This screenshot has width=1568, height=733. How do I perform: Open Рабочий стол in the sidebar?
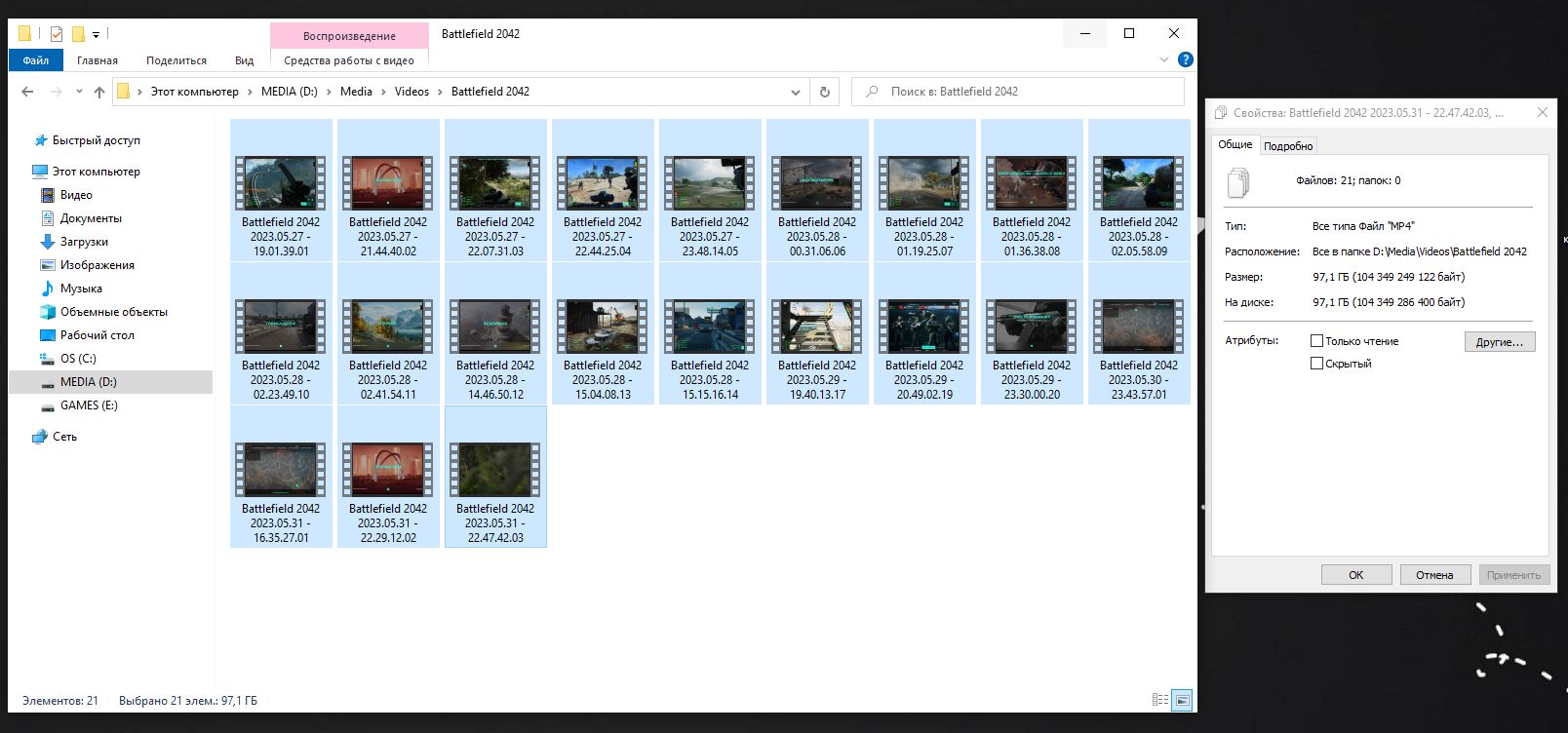(x=98, y=335)
